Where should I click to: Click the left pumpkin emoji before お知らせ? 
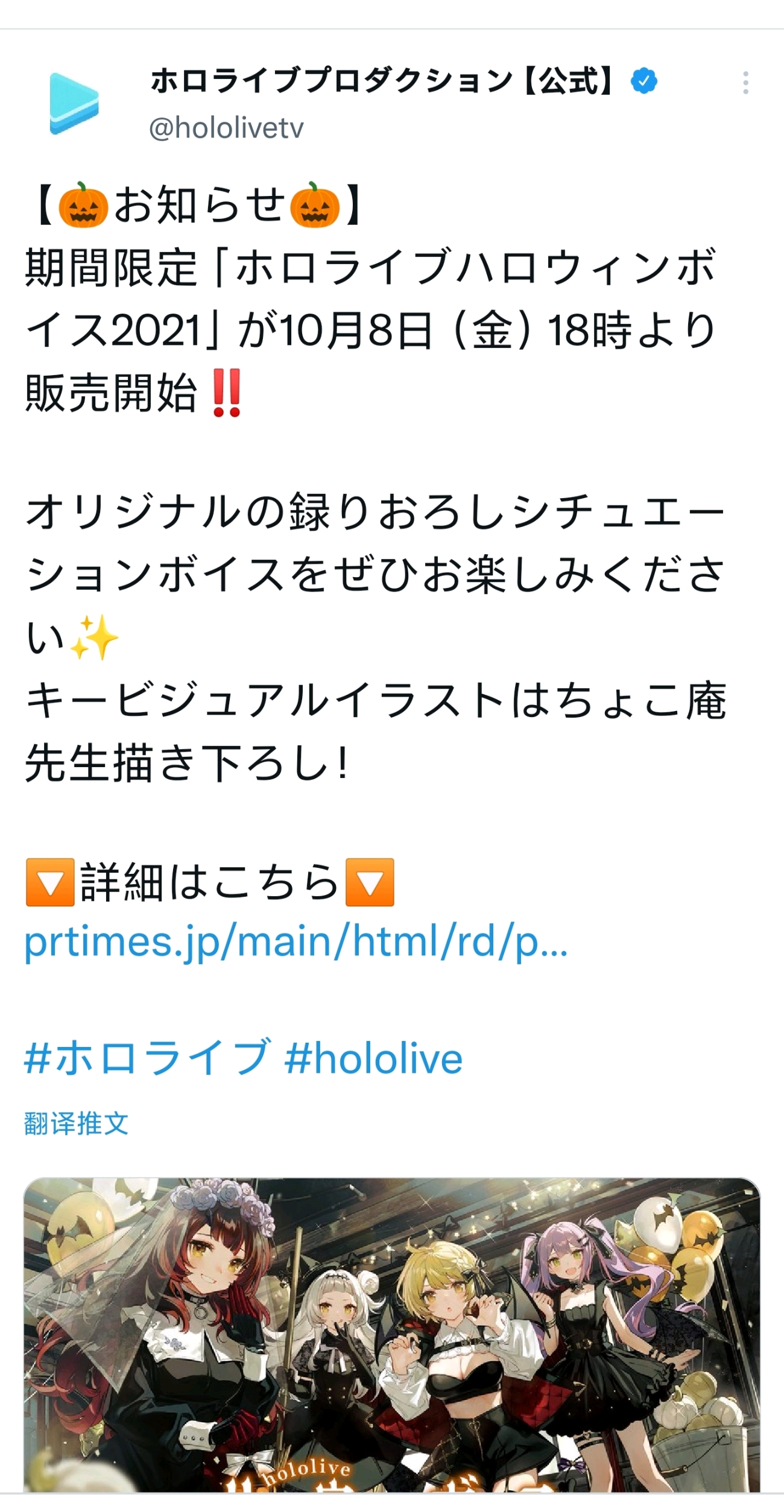coord(83,205)
